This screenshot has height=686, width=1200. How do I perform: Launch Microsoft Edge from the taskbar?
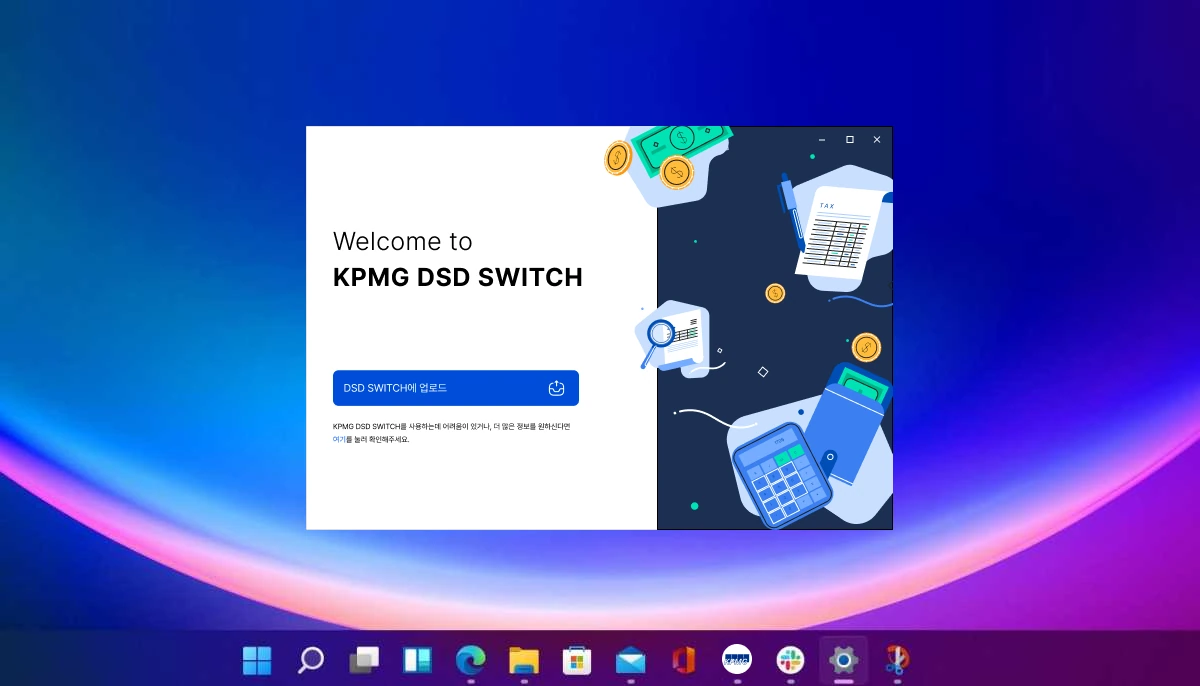click(x=470, y=660)
